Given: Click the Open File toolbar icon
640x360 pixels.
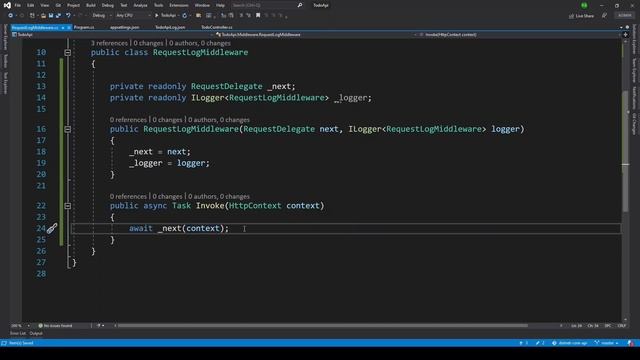Looking at the screenshot, I should coord(43,16).
